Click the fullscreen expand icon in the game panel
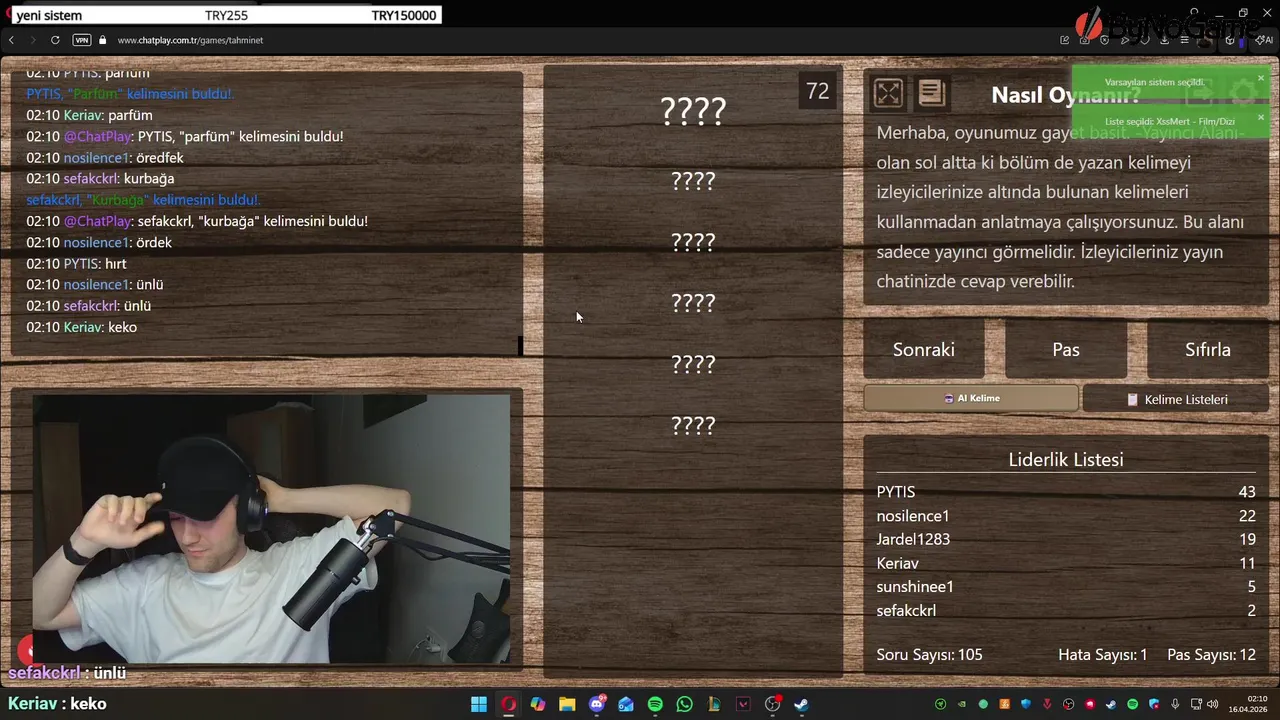The width and height of the screenshot is (1280, 720). tap(888, 93)
